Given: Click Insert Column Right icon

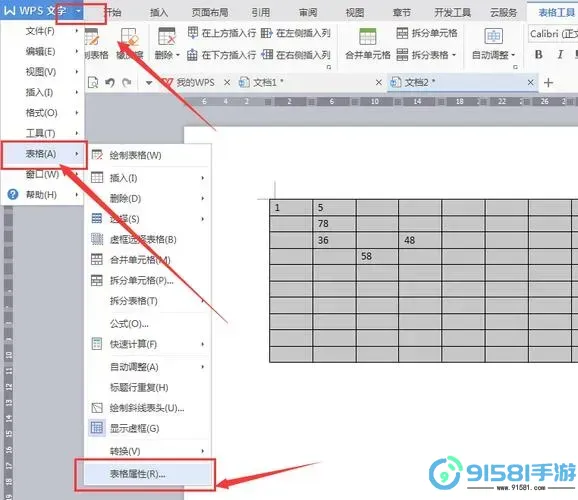Looking at the screenshot, I should tap(267, 55).
